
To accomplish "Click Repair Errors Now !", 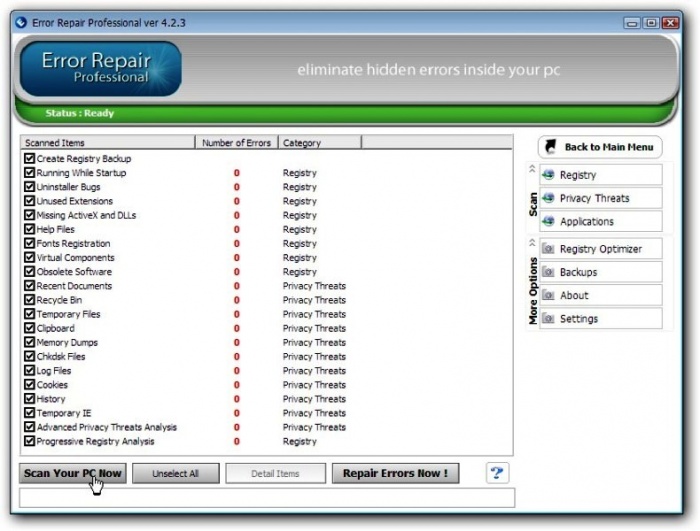I will [x=396, y=473].
